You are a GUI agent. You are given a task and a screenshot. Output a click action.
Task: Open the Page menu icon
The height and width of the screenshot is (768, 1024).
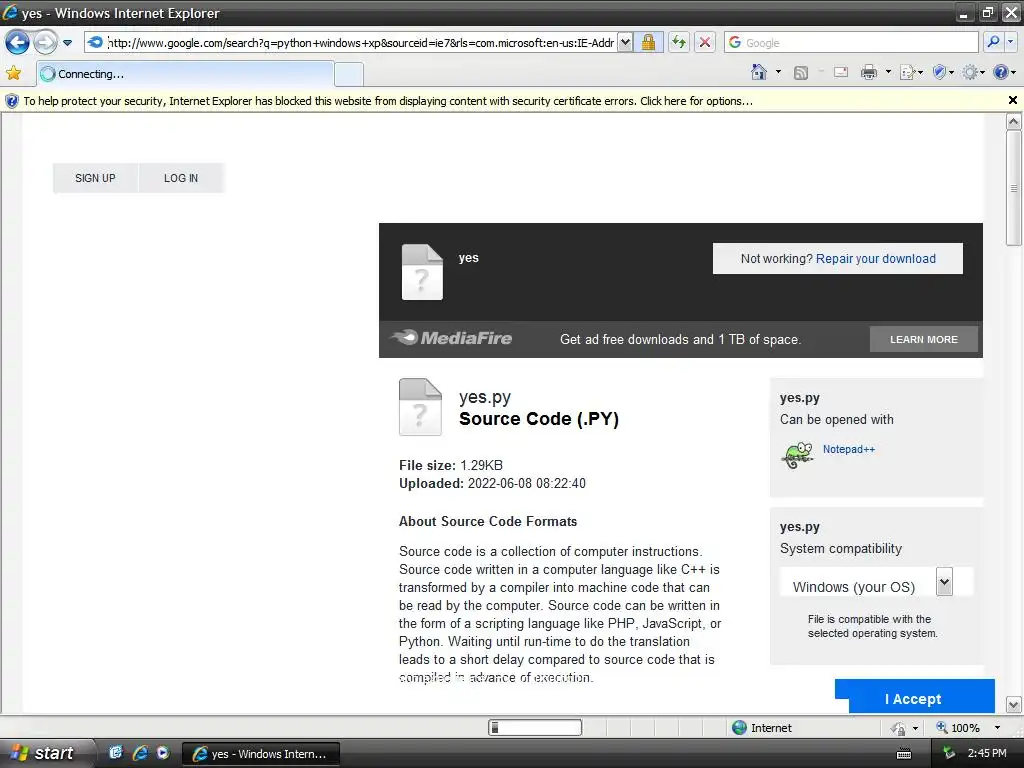911,72
